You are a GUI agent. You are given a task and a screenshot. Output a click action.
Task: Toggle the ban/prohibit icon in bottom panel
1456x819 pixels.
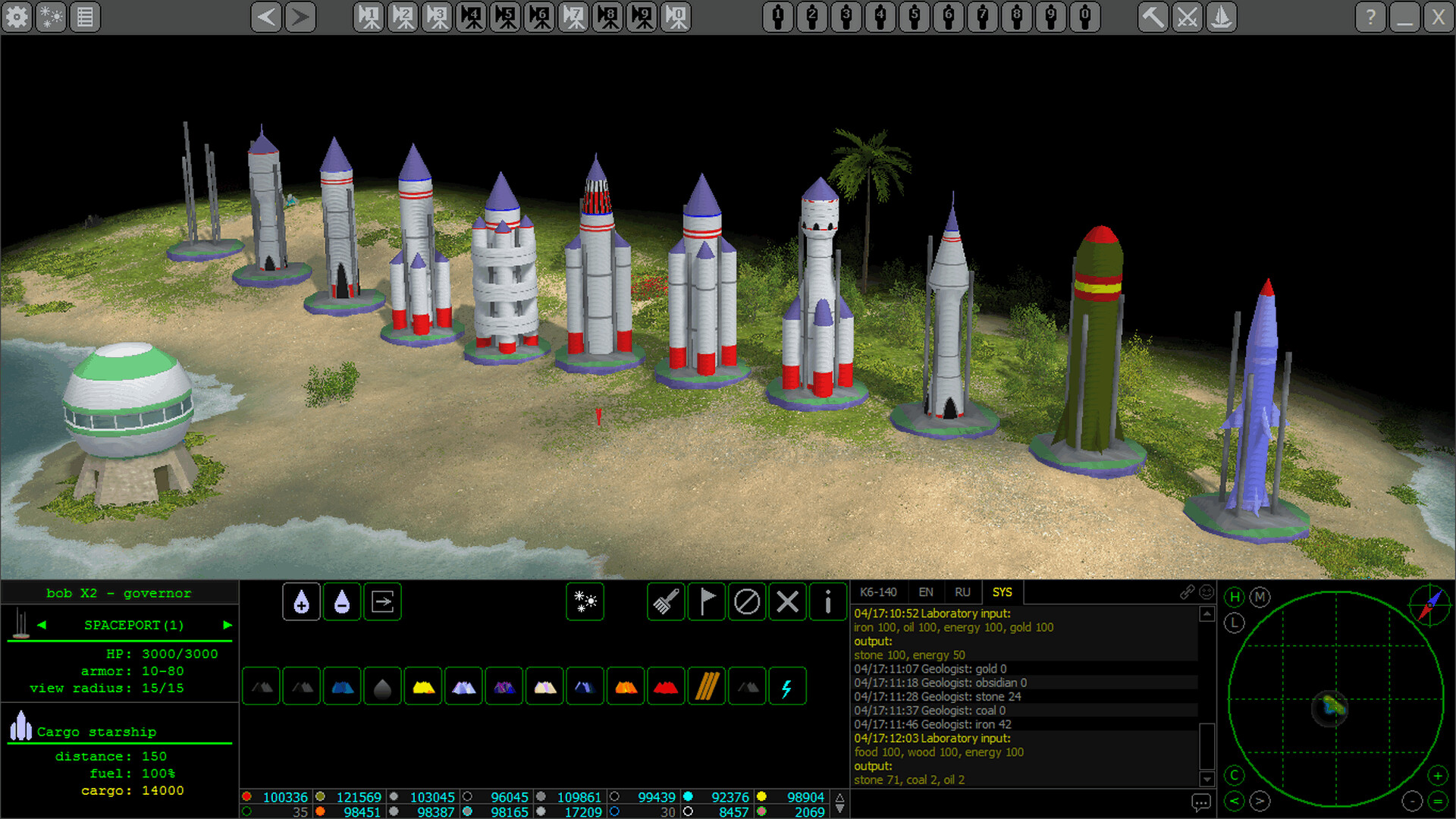(x=747, y=601)
